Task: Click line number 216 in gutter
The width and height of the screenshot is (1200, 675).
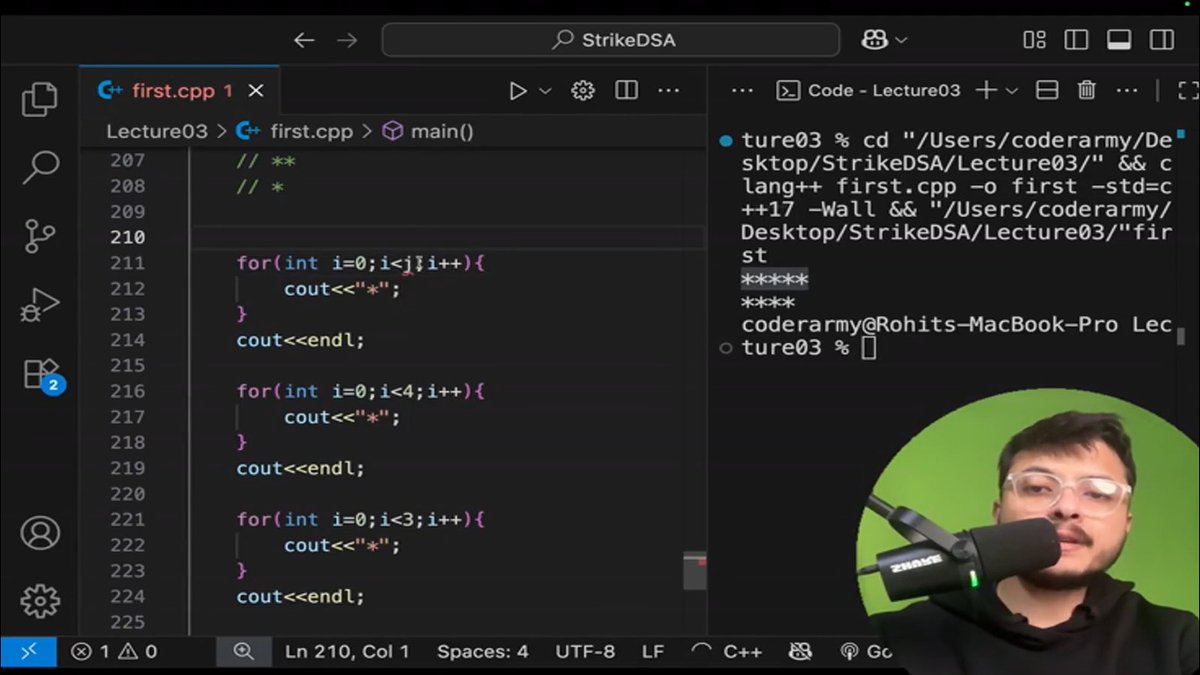Action: (x=127, y=391)
